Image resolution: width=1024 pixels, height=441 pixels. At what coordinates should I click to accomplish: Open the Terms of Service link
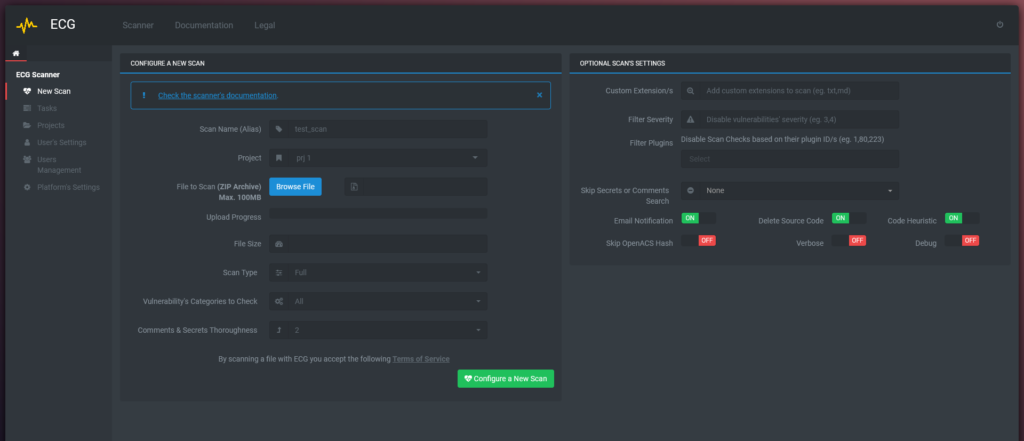(420, 358)
